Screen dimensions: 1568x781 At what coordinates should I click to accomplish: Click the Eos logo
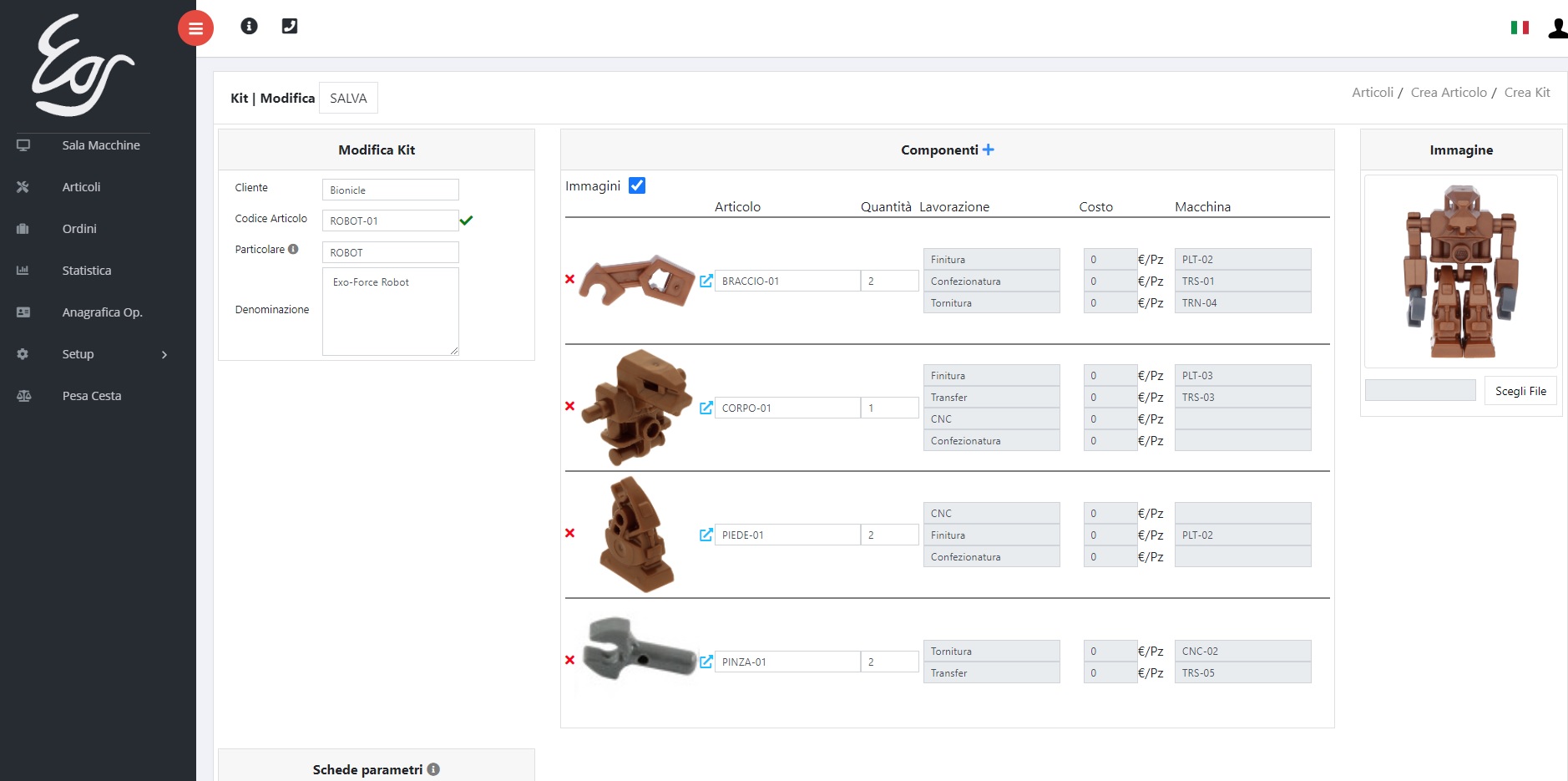(x=82, y=65)
